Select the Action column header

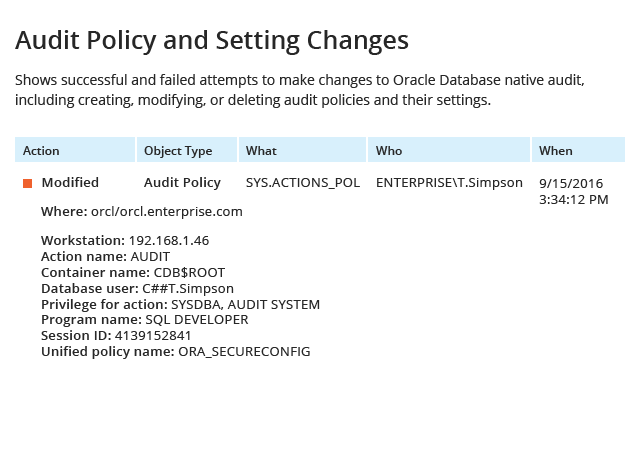[75, 150]
